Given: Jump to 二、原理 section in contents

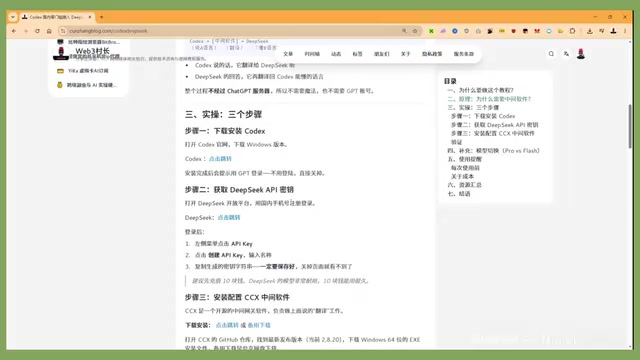Looking at the screenshot, I should tap(489, 99).
